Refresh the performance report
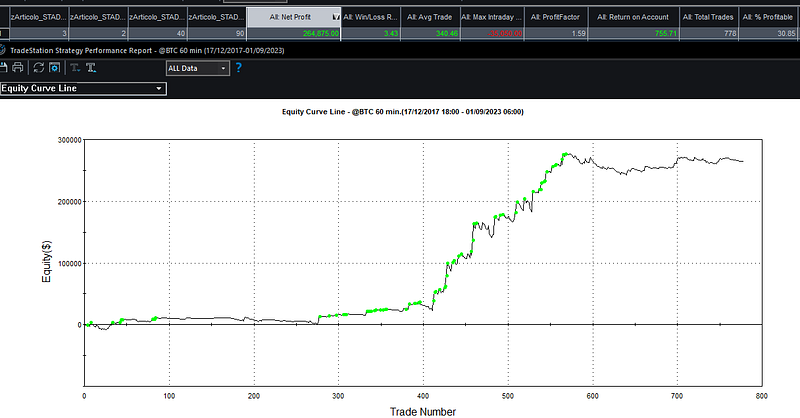Screen dimensions: 800x418 [x=38, y=68]
